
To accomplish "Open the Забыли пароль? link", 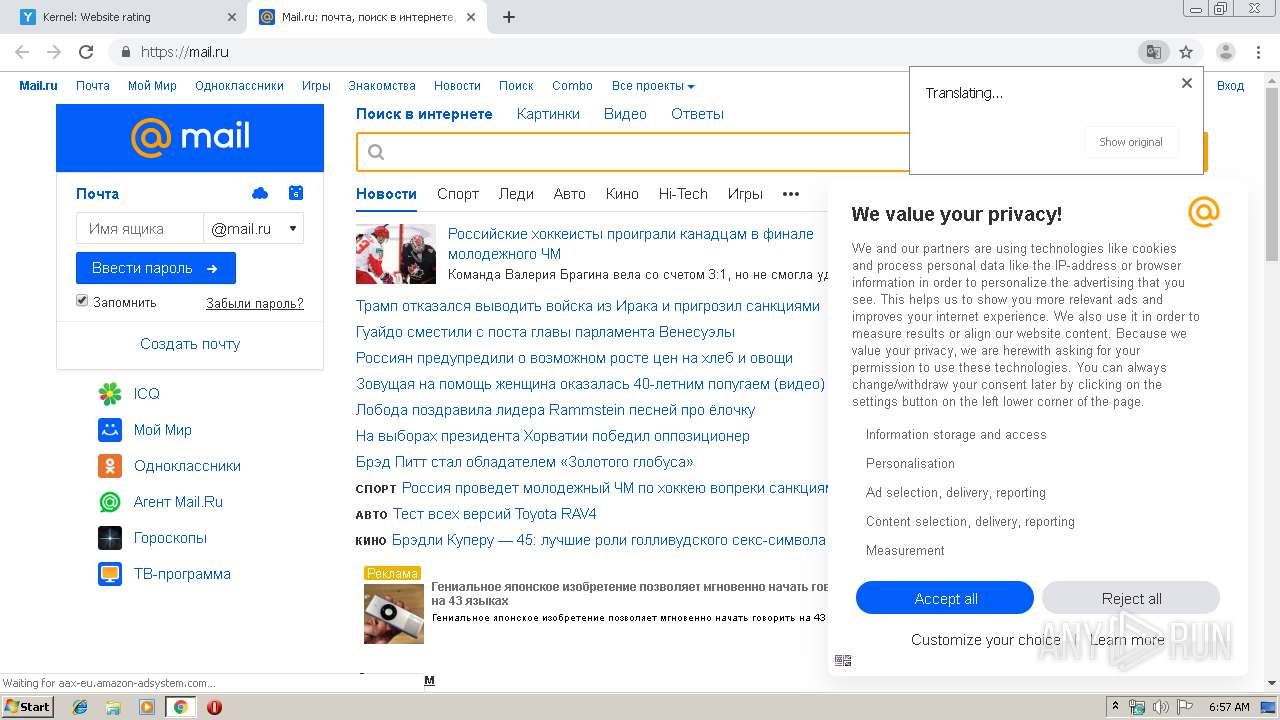I will coord(255,303).
